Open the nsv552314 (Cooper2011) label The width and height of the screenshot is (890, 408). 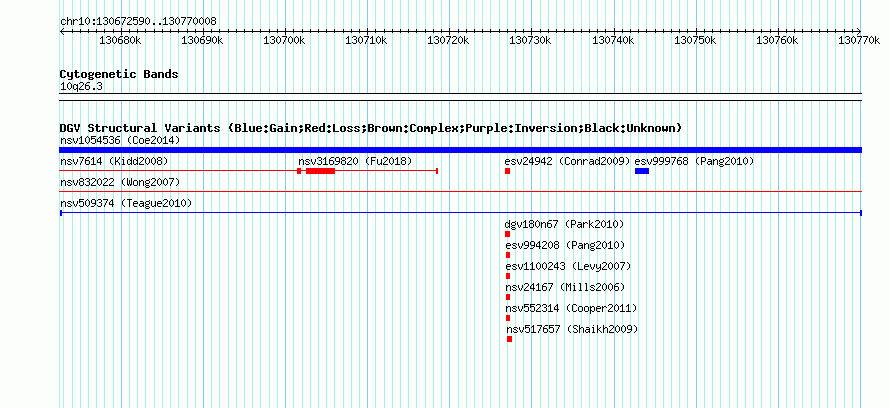pos(572,308)
